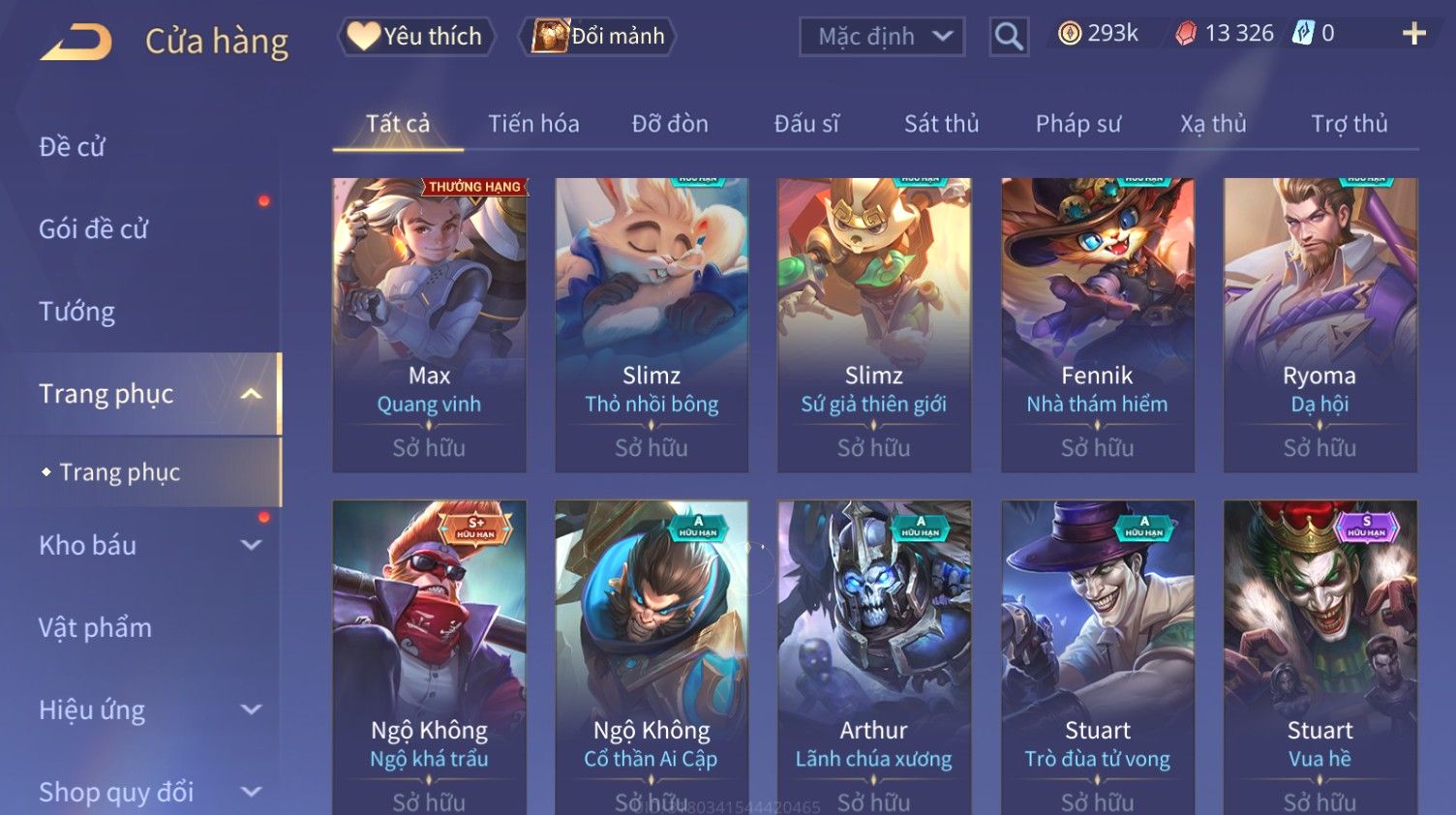Open the search magnifier icon
The image size is (1456, 815).
pyautogui.click(x=1009, y=37)
